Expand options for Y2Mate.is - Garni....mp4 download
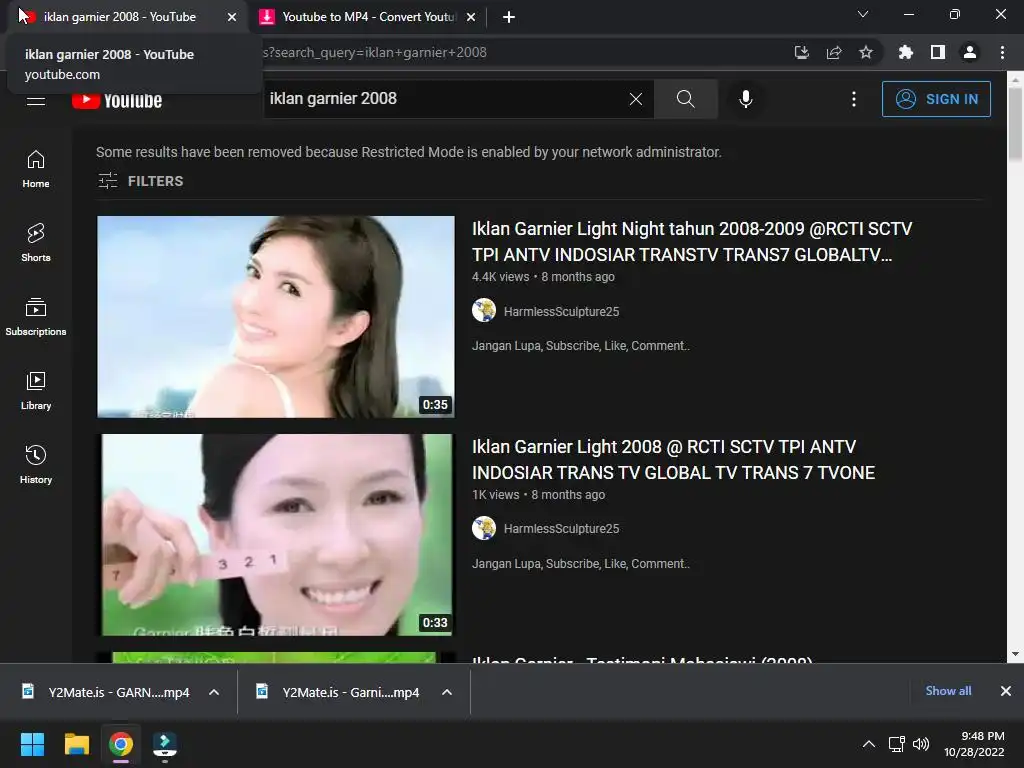Image resolution: width=1024 pixels, height=768 pixels. pos(447,692)
